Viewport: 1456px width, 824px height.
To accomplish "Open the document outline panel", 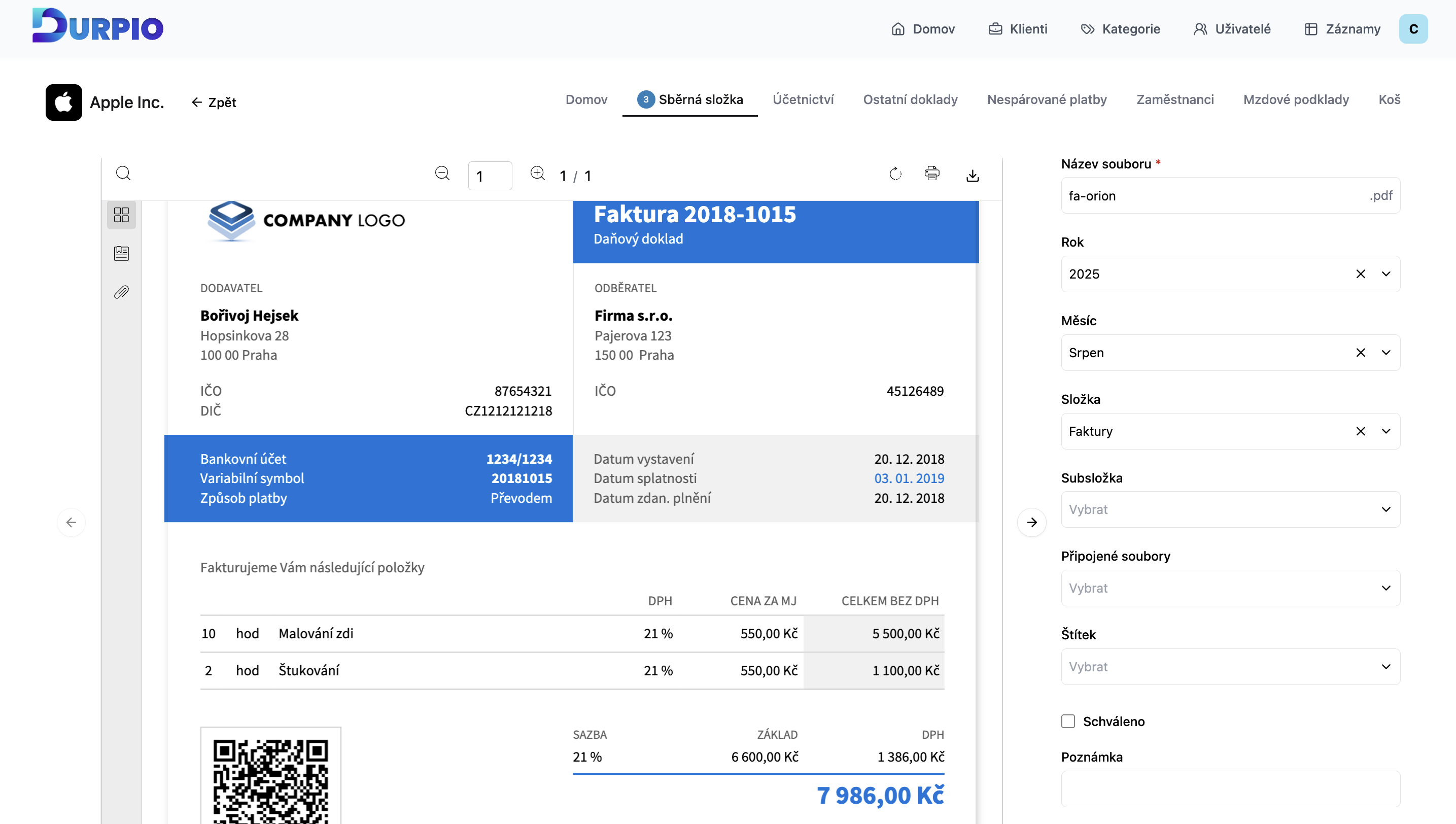I will tap(121, 253).
